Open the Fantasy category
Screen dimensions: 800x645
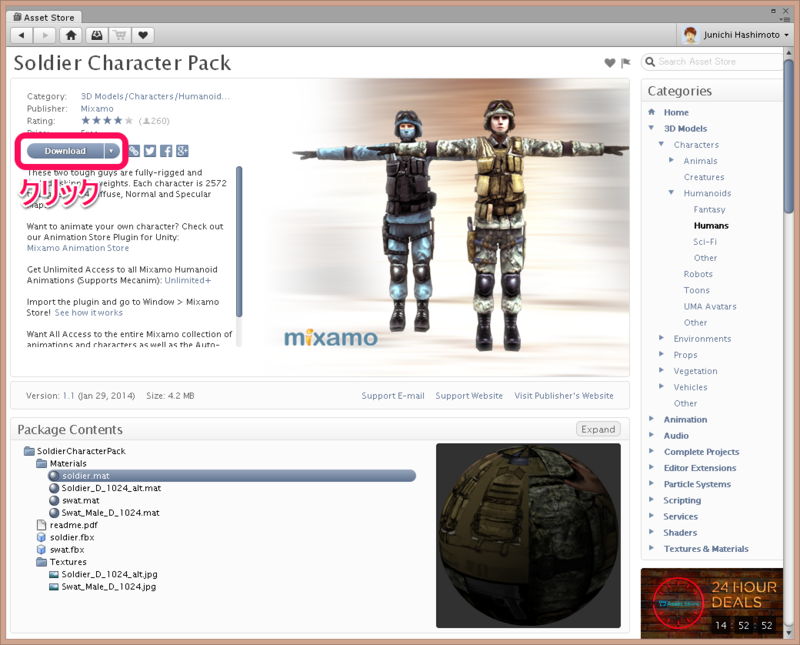point(709,209)
